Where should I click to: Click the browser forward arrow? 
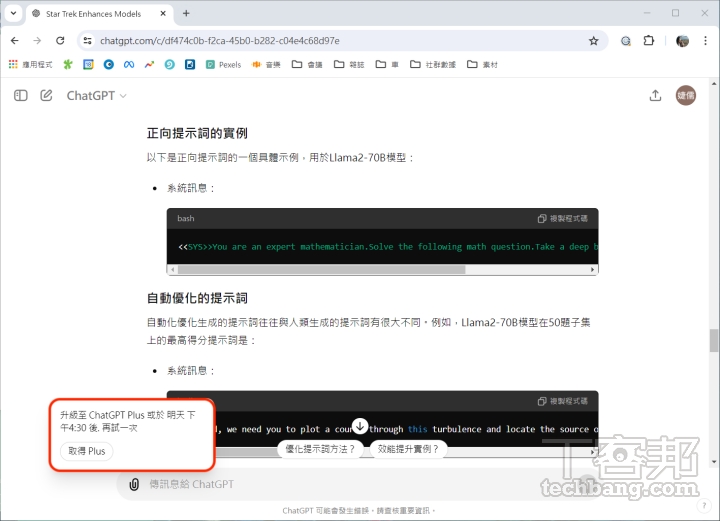37,40
